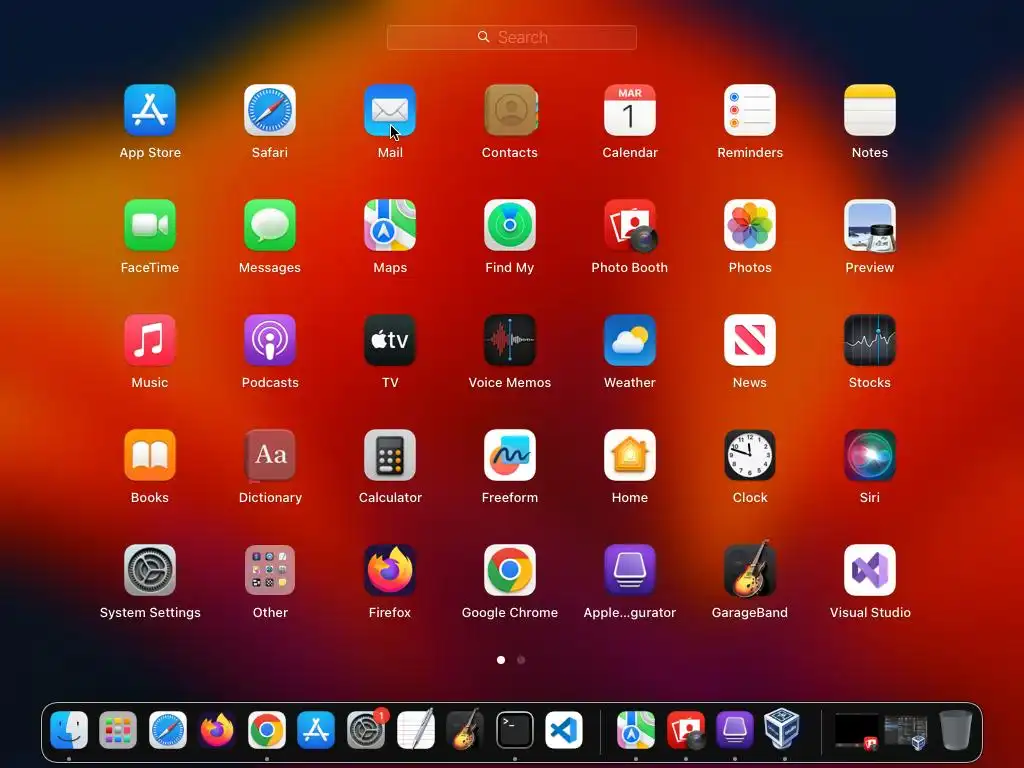
Task: Open Photo Booth from the Dock
Action: (685, 729)
